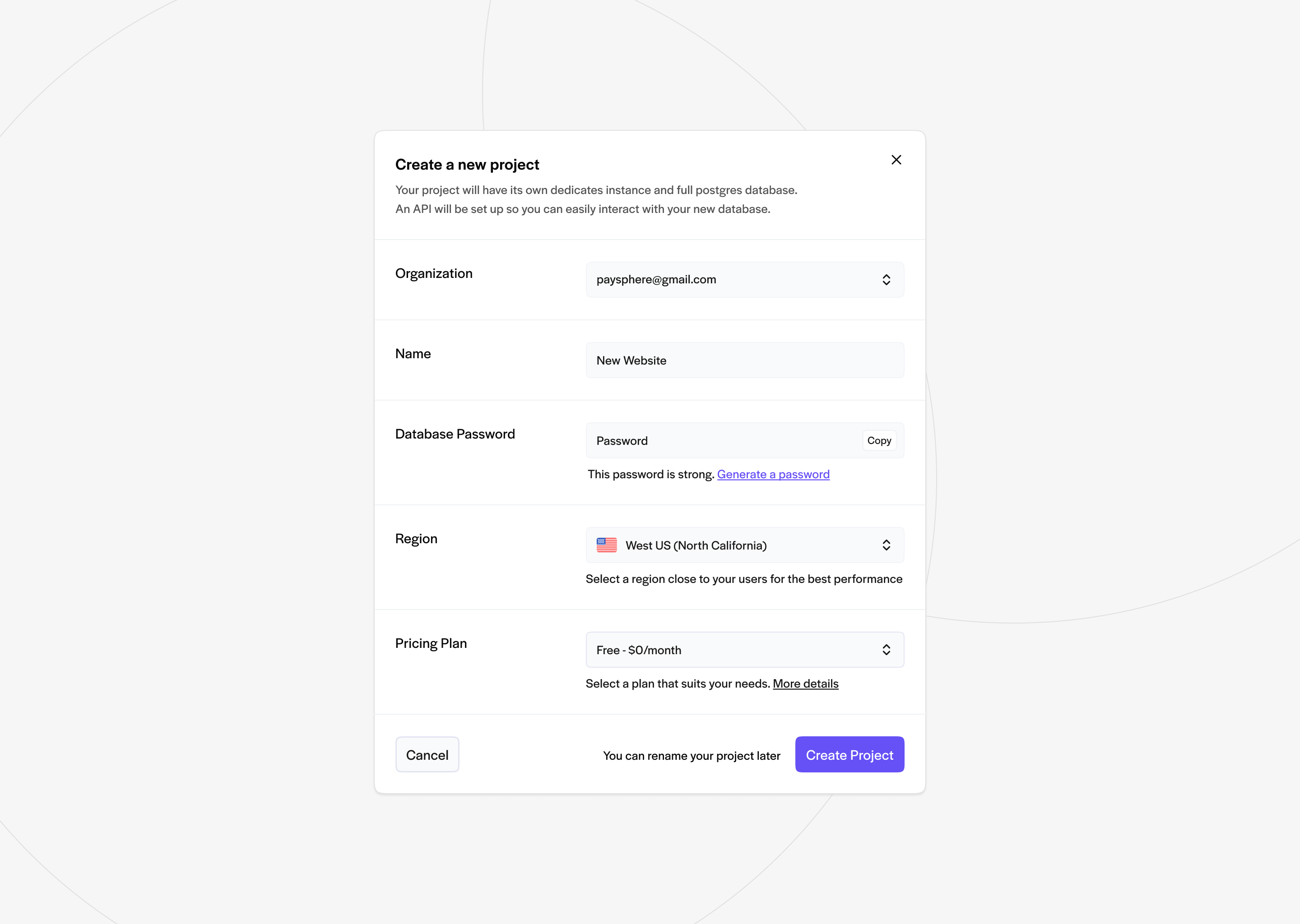1300x924 pixels.
Task: Click the US flag icon beside West US
Action: click(607, 545)
